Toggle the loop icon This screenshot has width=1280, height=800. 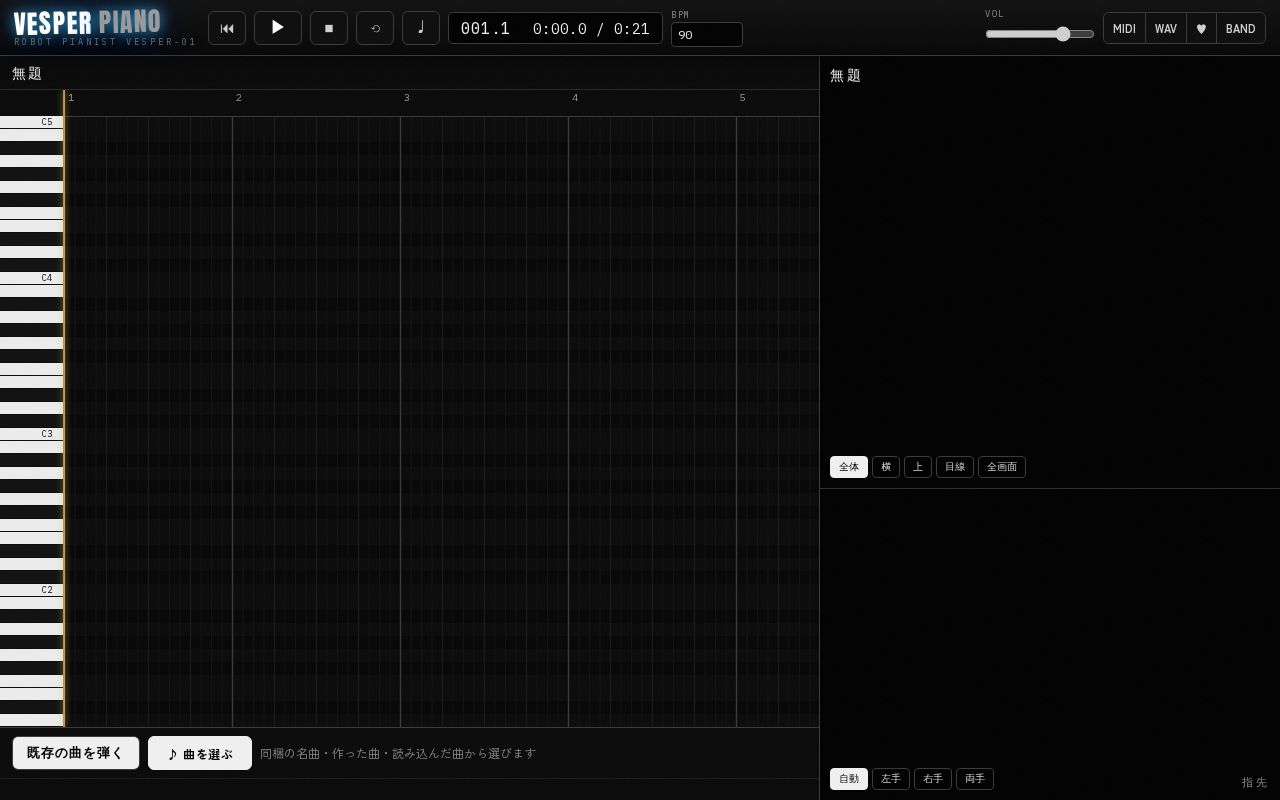(x=375, y=28)
